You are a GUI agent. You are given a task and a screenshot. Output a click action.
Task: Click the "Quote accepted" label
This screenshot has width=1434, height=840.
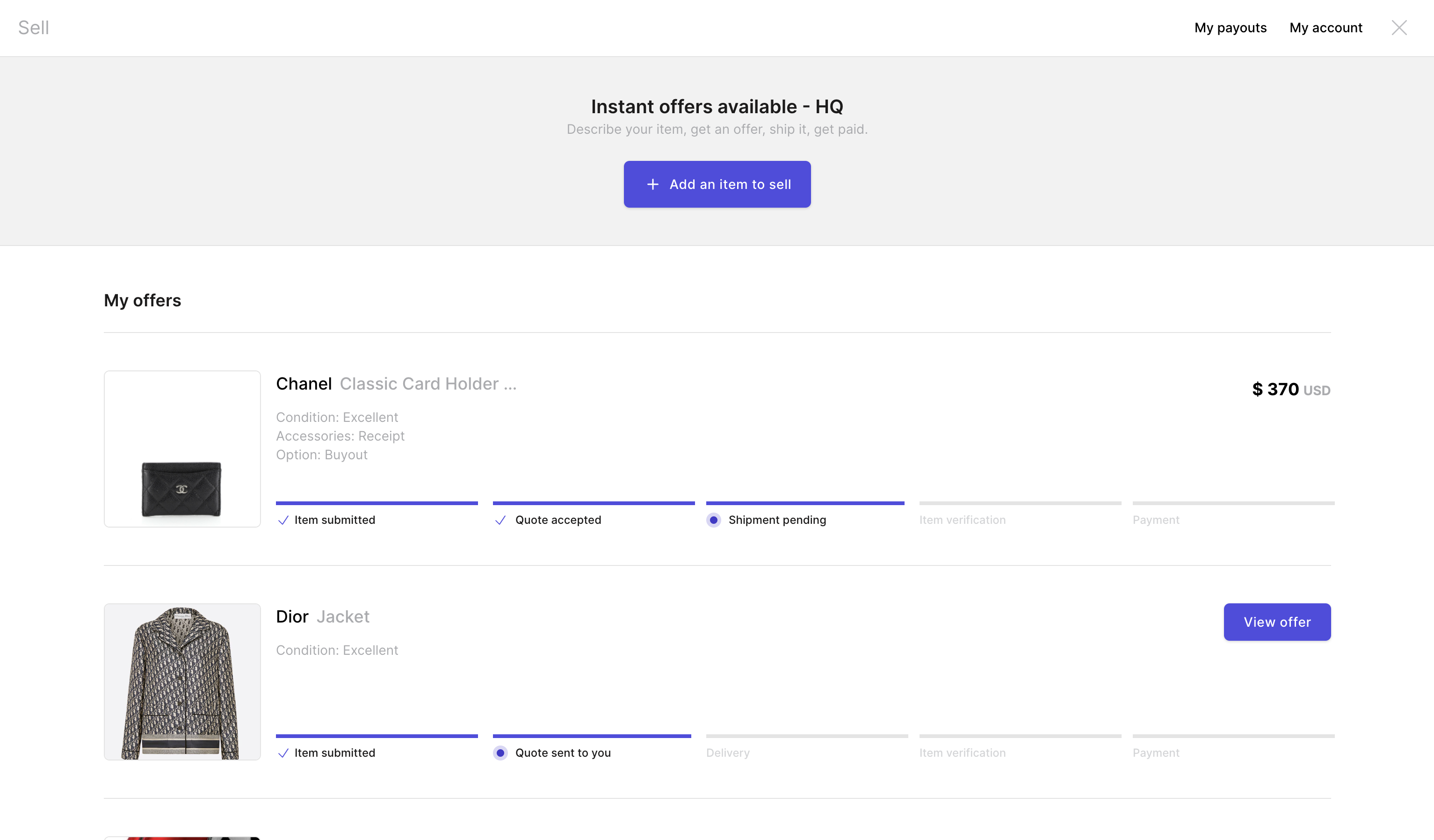point(558,520)
